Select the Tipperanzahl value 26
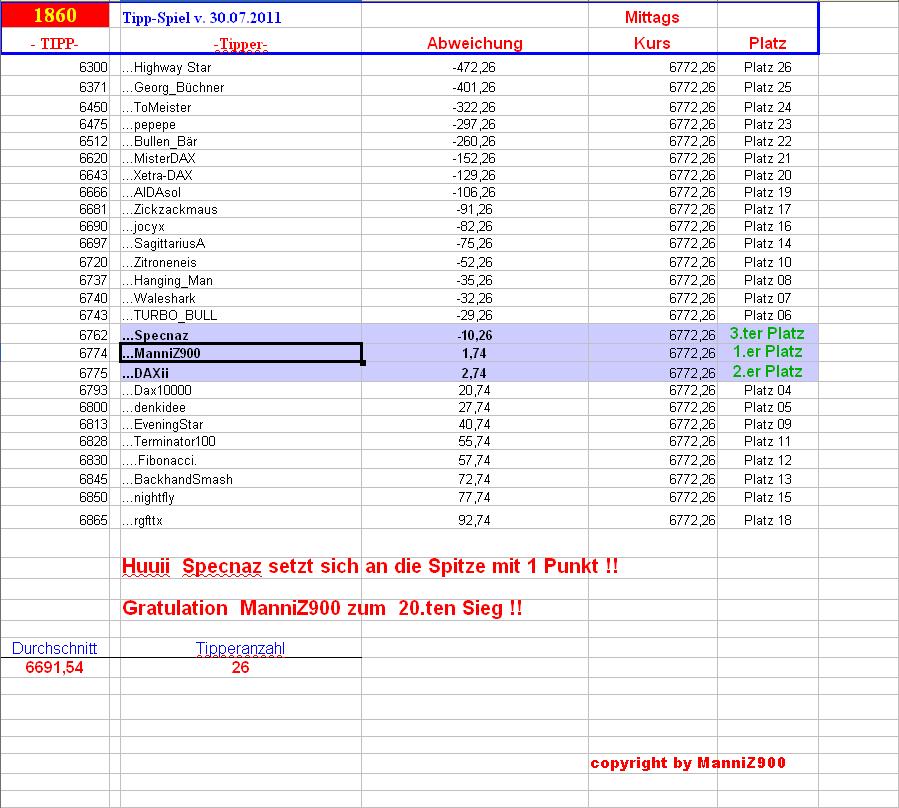 (240, 668)
